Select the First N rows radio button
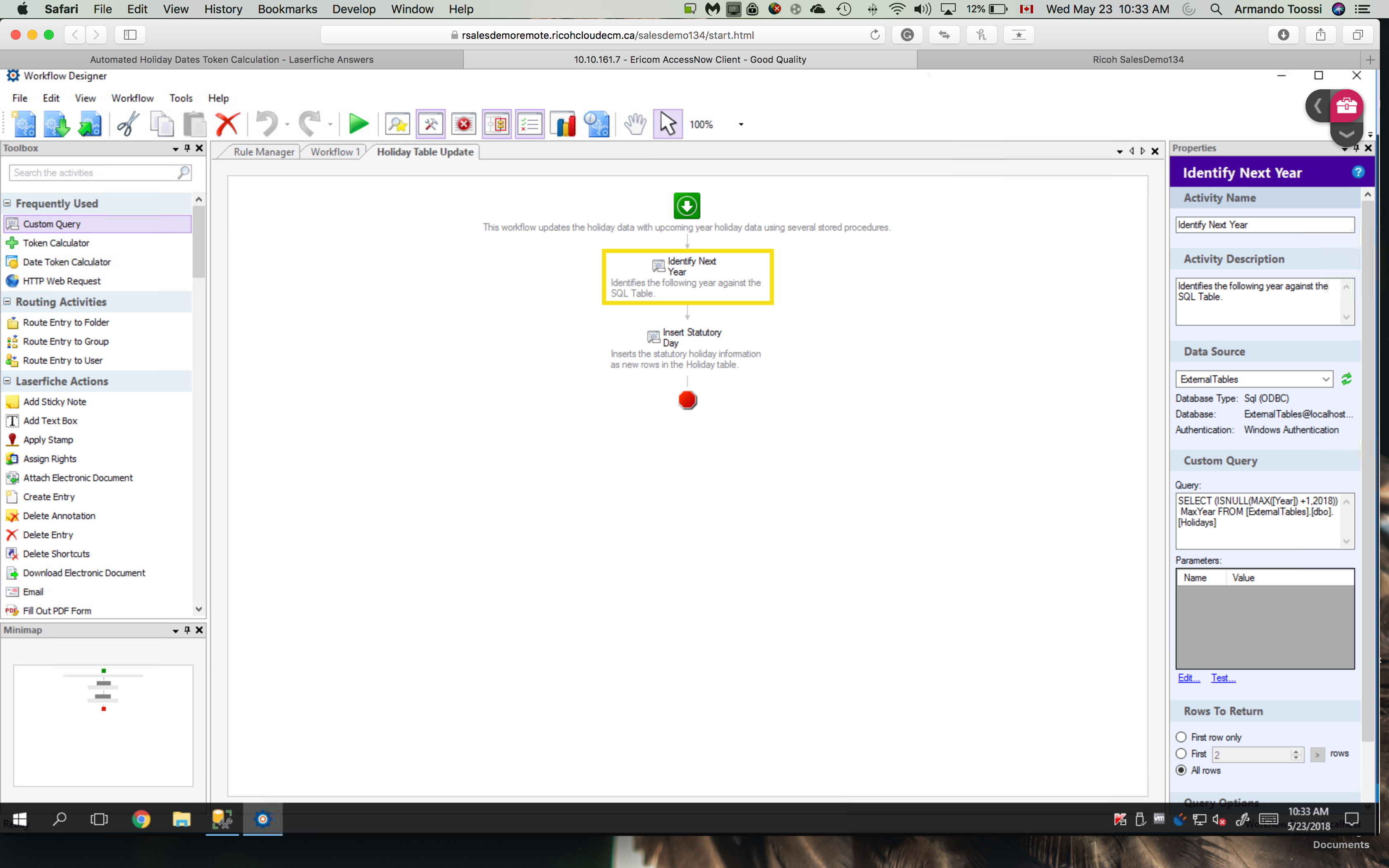This screenshot has height=868, width=1389. click(1181, 754)
